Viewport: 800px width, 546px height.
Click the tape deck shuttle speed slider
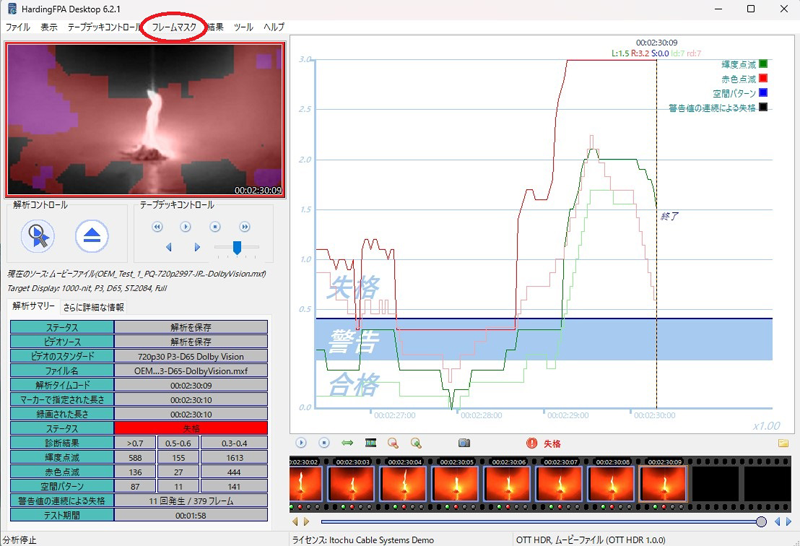pyautogui.click(x=237, y=247)
